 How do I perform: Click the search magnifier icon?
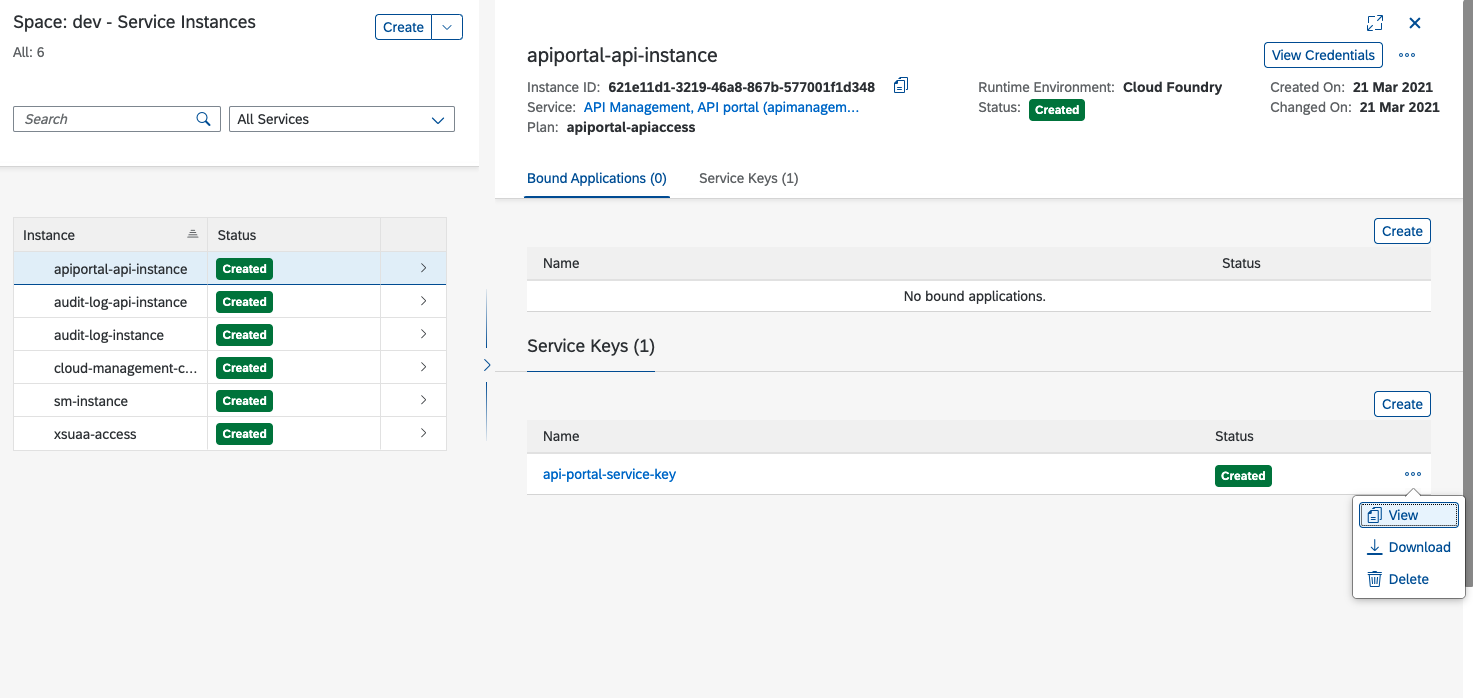coord(204,119)
